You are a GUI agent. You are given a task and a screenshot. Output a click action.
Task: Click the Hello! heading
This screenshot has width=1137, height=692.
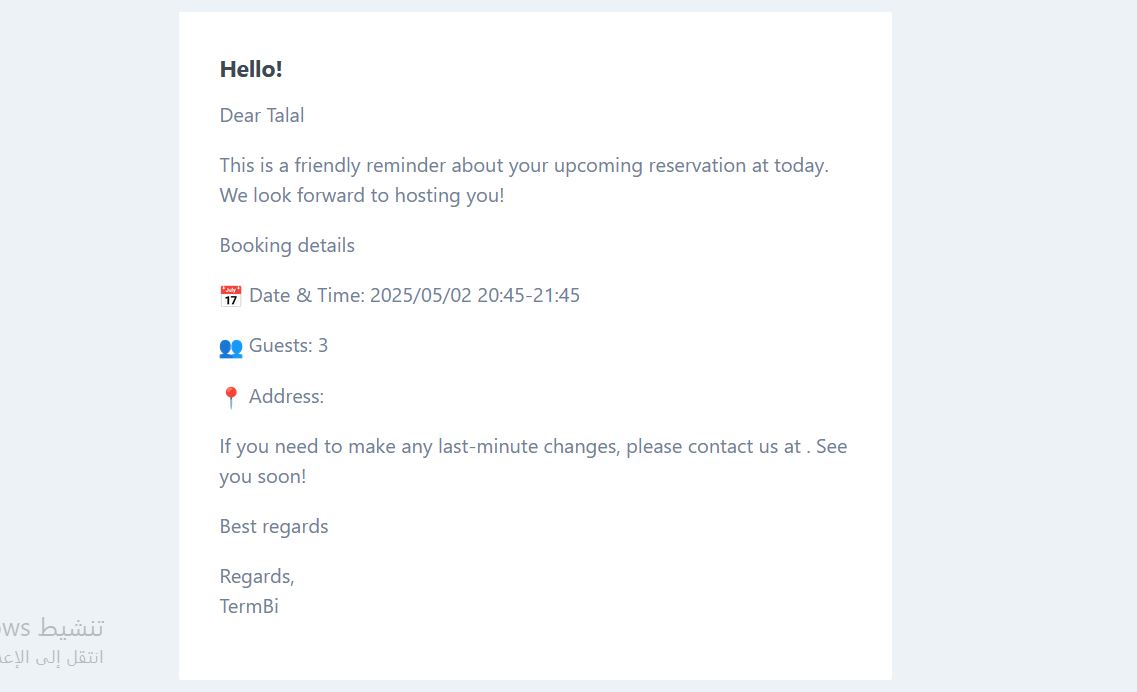pos(251,69)
